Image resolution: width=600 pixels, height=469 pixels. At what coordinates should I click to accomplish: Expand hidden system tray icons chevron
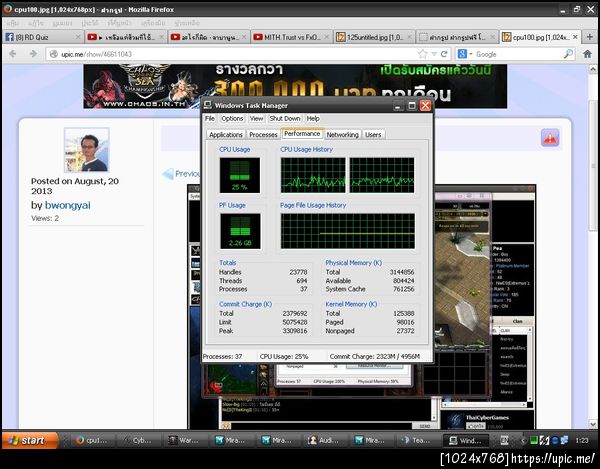(x=523, y=441)
